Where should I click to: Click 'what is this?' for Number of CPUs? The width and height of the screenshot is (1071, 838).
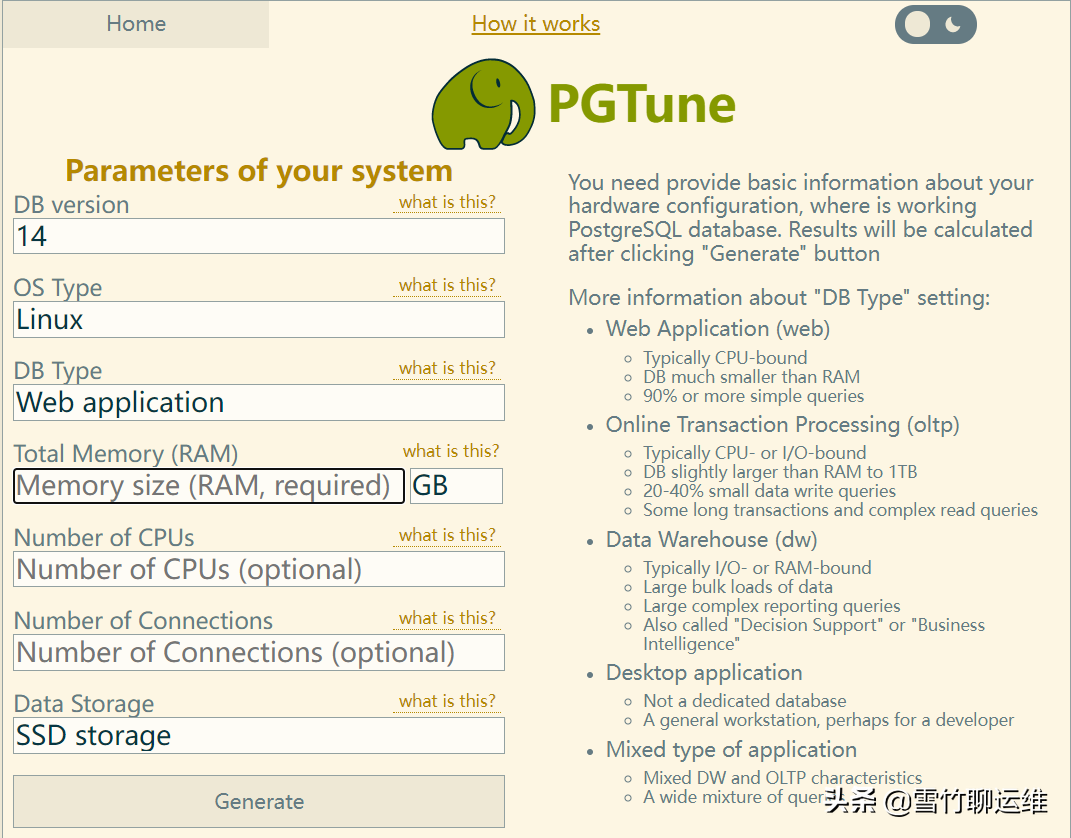coord(447,535)
